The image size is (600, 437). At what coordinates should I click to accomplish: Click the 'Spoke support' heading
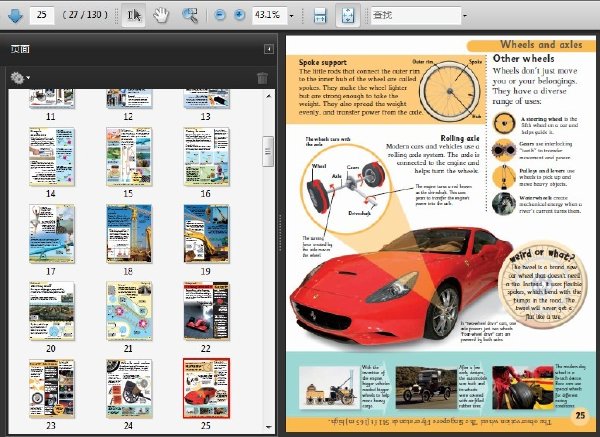click(323, 62)
